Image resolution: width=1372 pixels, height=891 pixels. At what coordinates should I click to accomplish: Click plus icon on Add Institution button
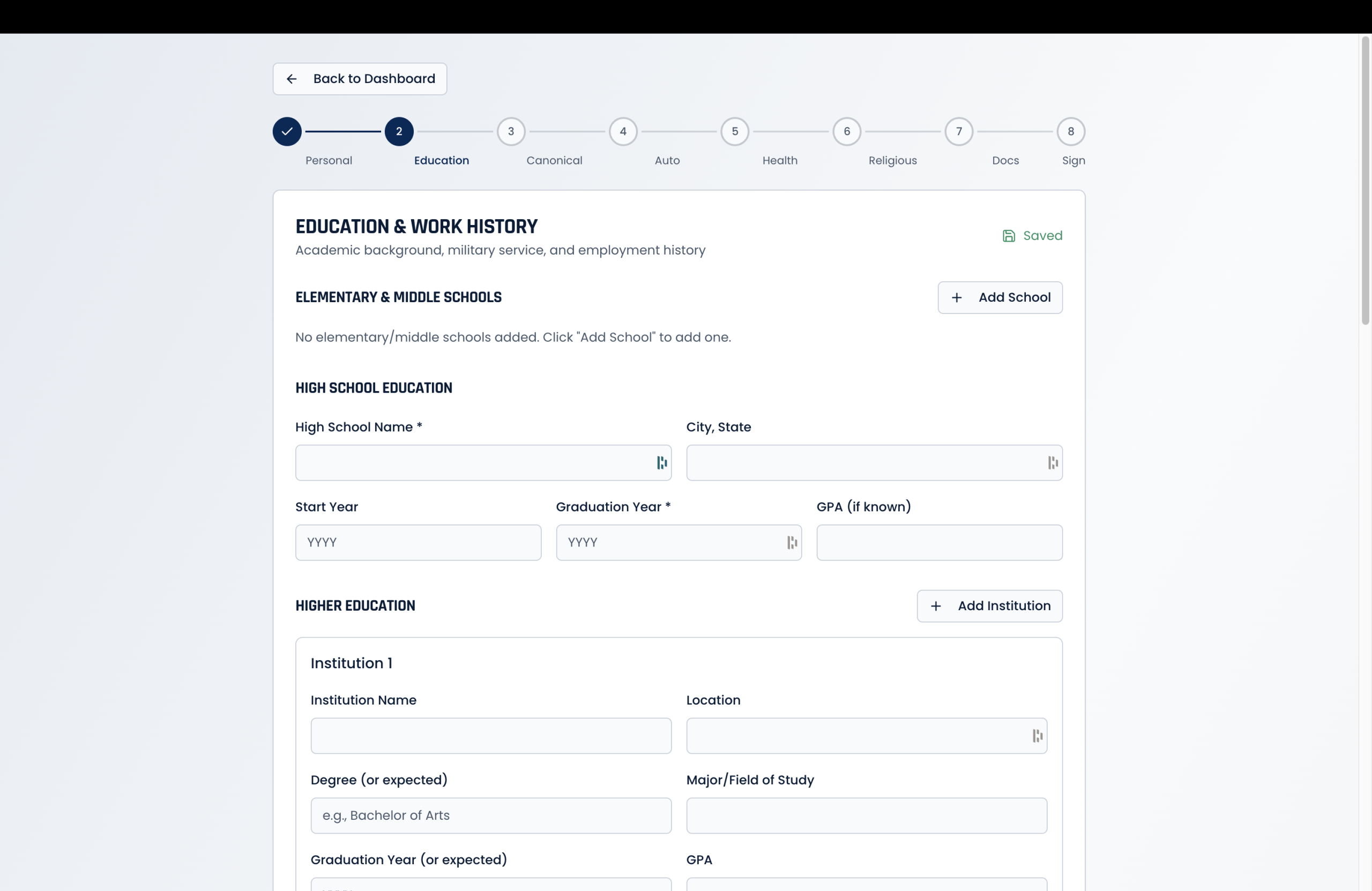[936, 606]
